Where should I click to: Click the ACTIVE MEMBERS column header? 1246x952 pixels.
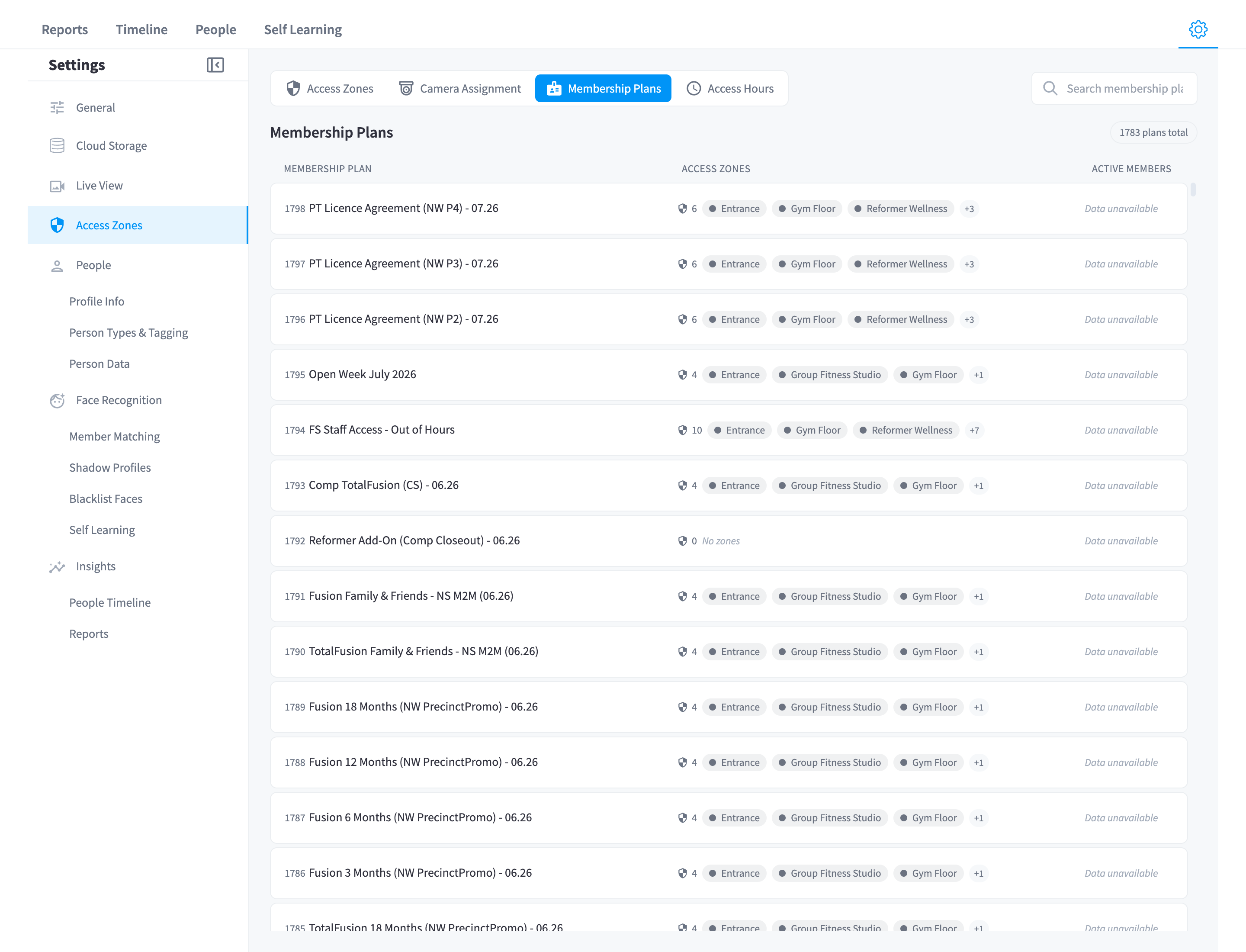click(x=1131, y=169)
